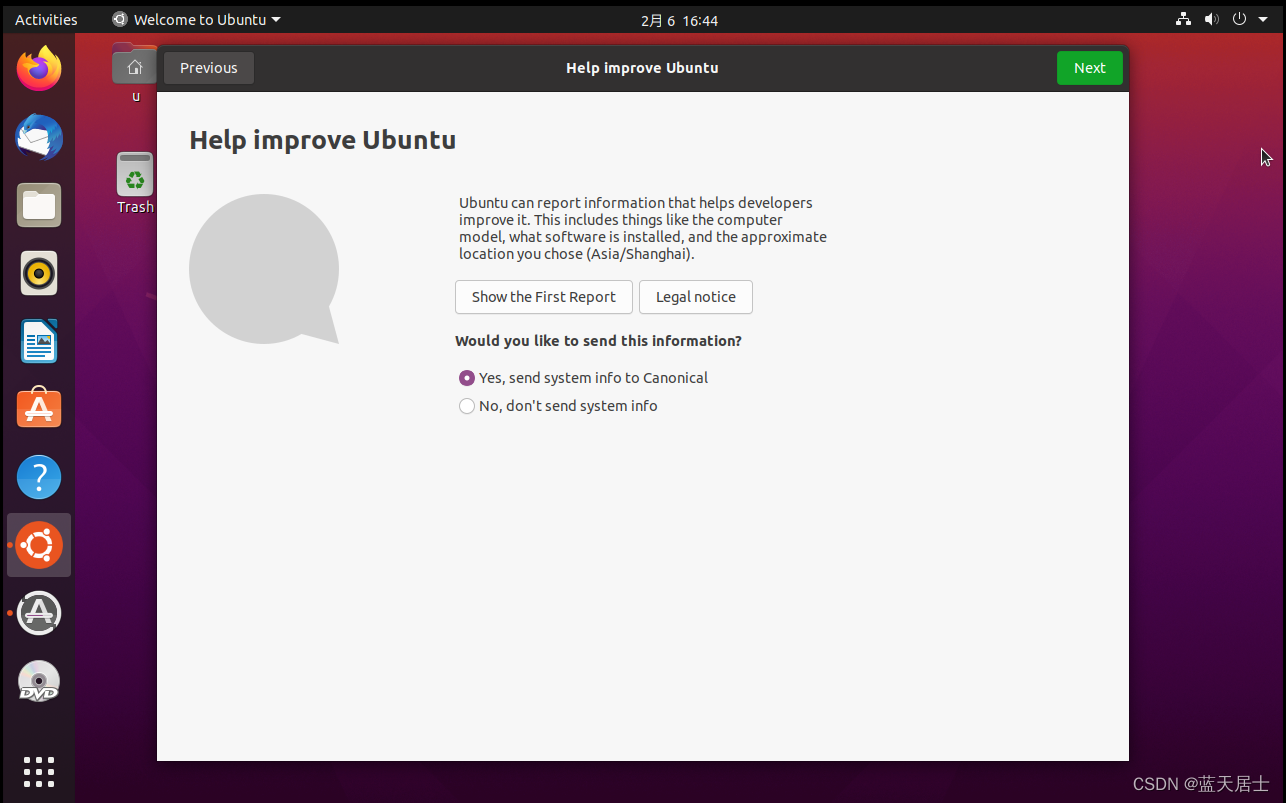
Task: Proceed by clicking Next
Action: tap(1089, 67)
